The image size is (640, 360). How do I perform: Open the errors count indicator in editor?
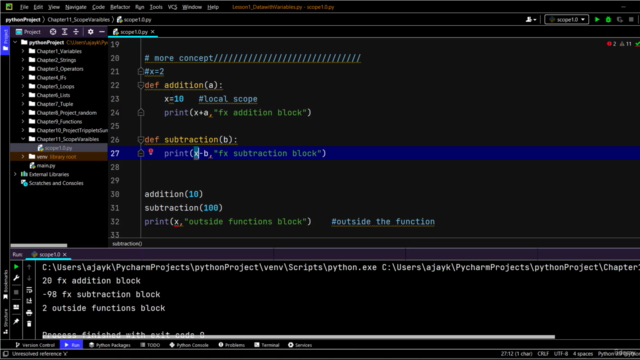point(611,44)
